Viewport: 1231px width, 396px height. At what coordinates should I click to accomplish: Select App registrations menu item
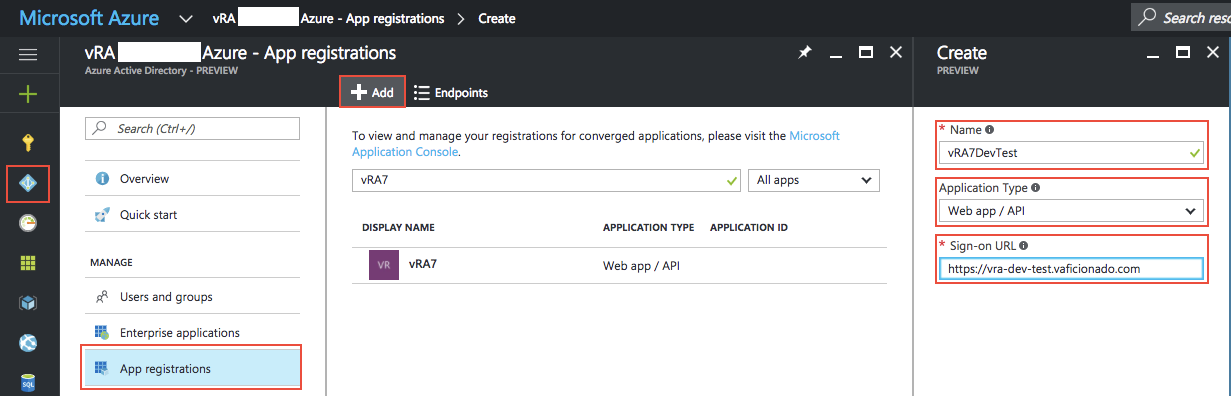pyautogui.click(x=192, y=368)
